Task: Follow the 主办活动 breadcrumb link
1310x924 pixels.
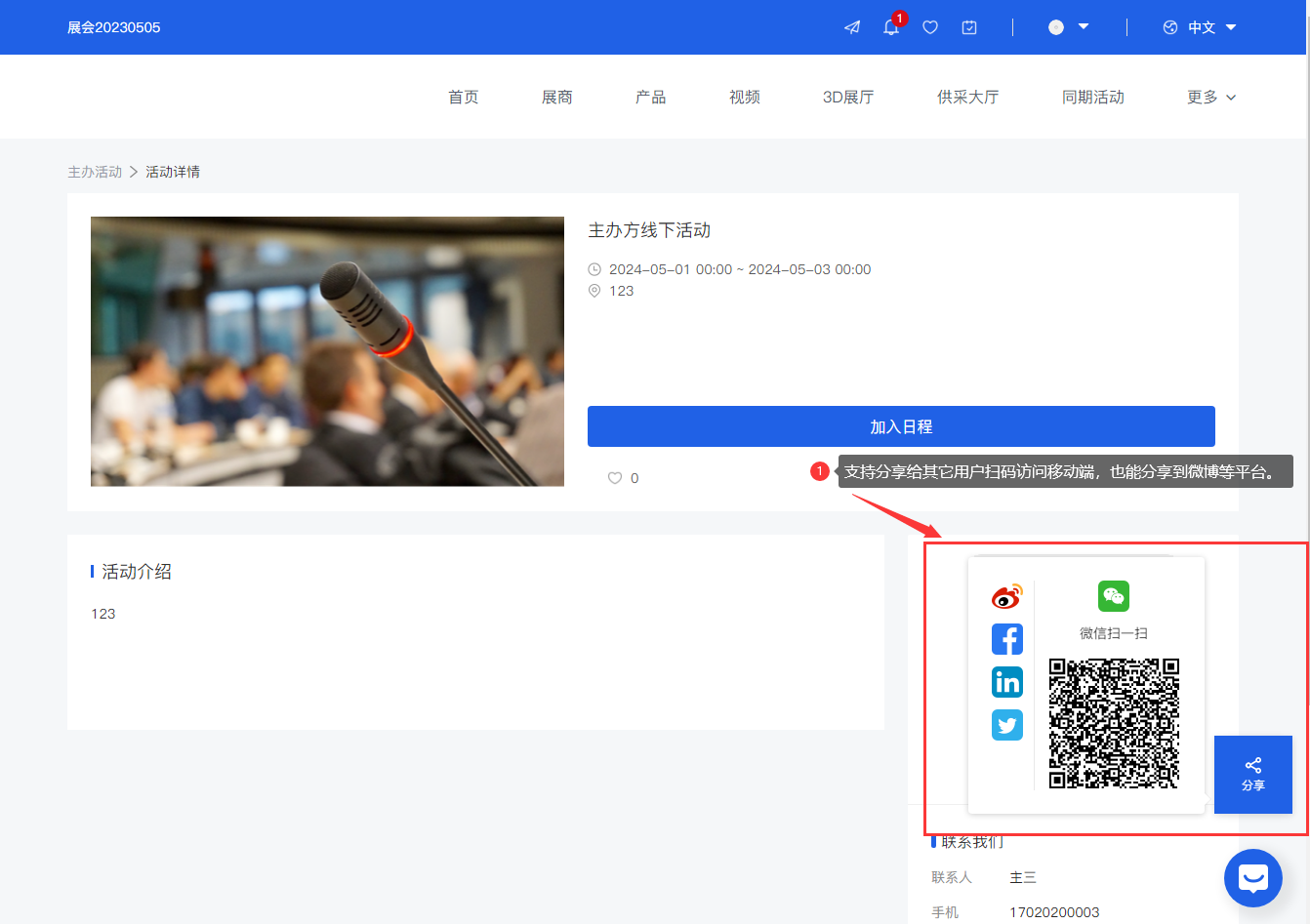Action: tap(95, 171)
